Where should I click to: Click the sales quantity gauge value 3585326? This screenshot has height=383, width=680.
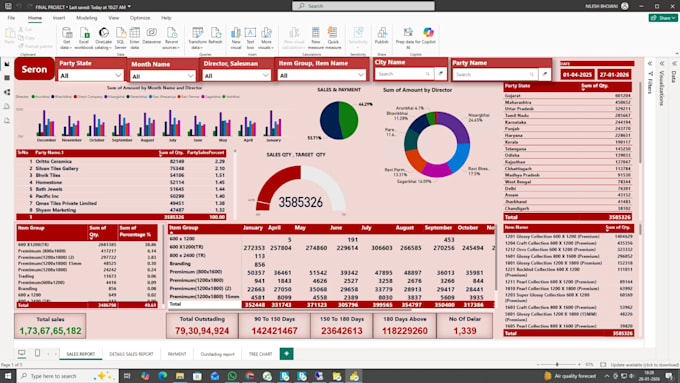point(301,202)
